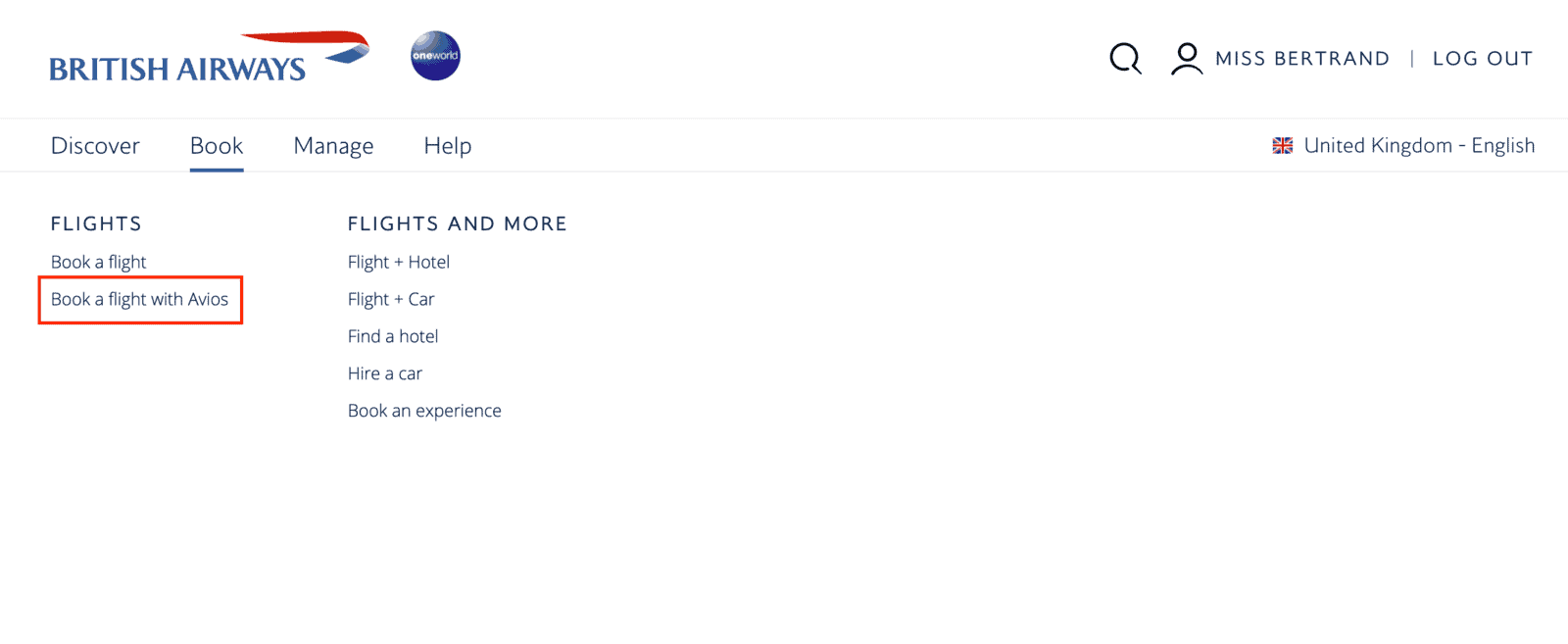Click the user profile icon
The height and width of the screenshot is (644, 1568).
tap(1186, 59)
